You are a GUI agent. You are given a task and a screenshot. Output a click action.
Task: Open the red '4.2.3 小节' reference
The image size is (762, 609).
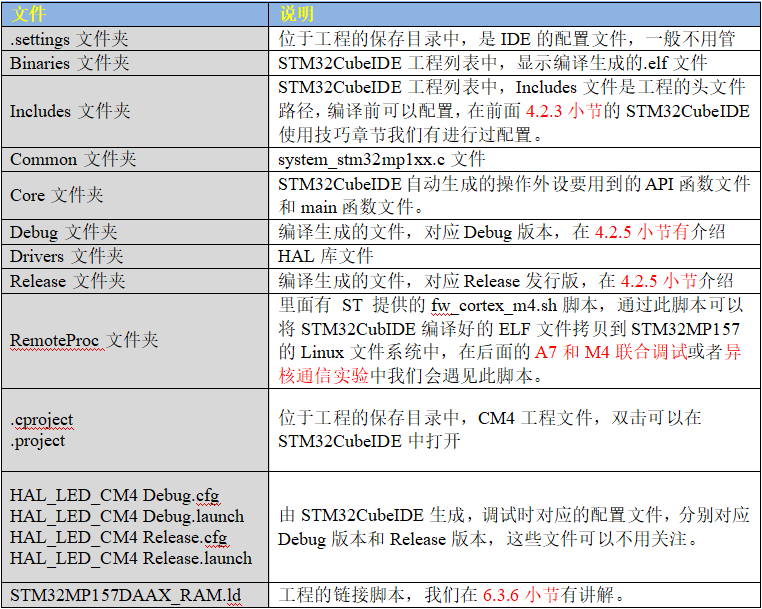pos(564,111)
